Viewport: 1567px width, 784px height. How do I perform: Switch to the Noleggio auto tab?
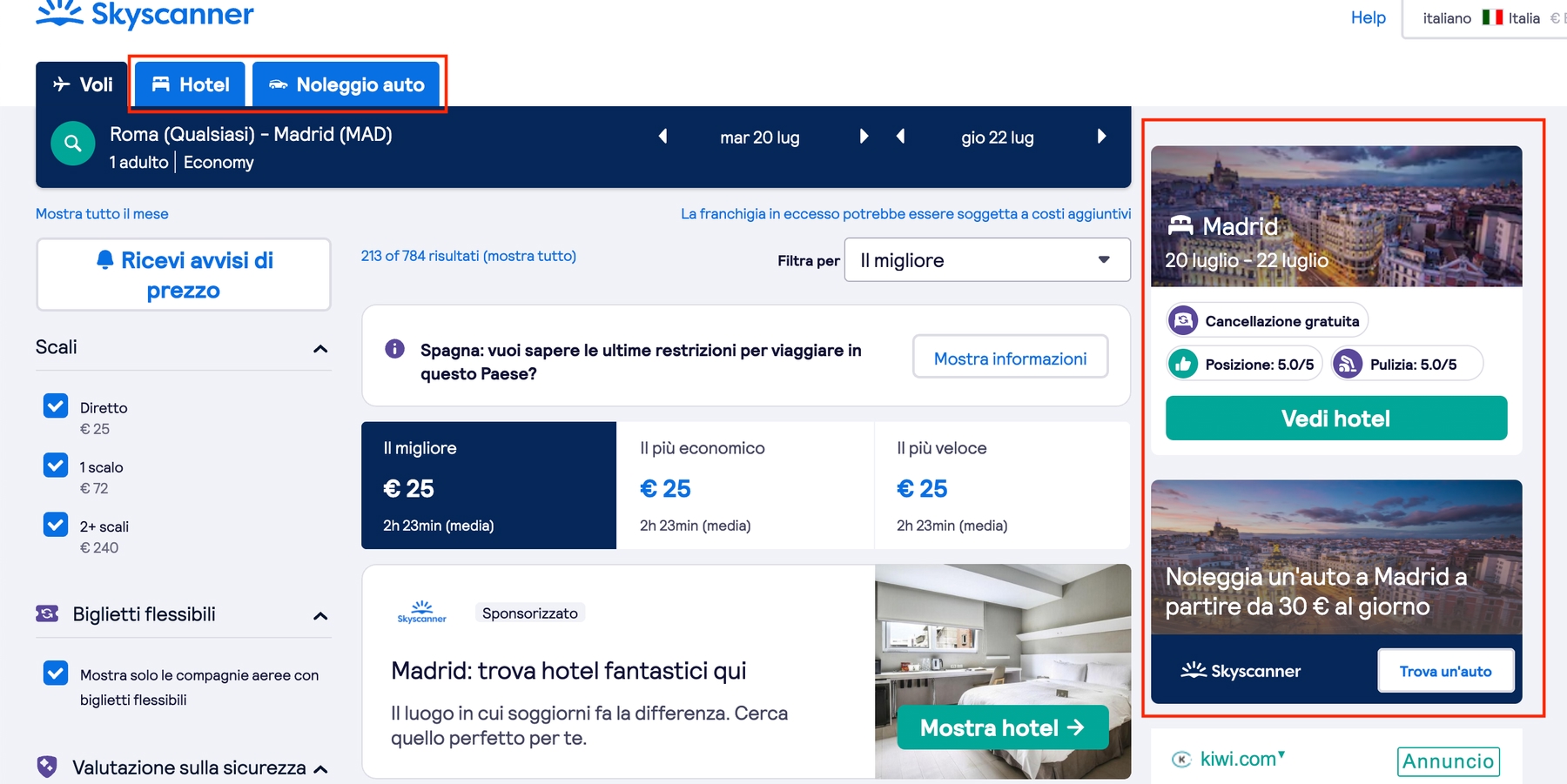coord(346,84)
